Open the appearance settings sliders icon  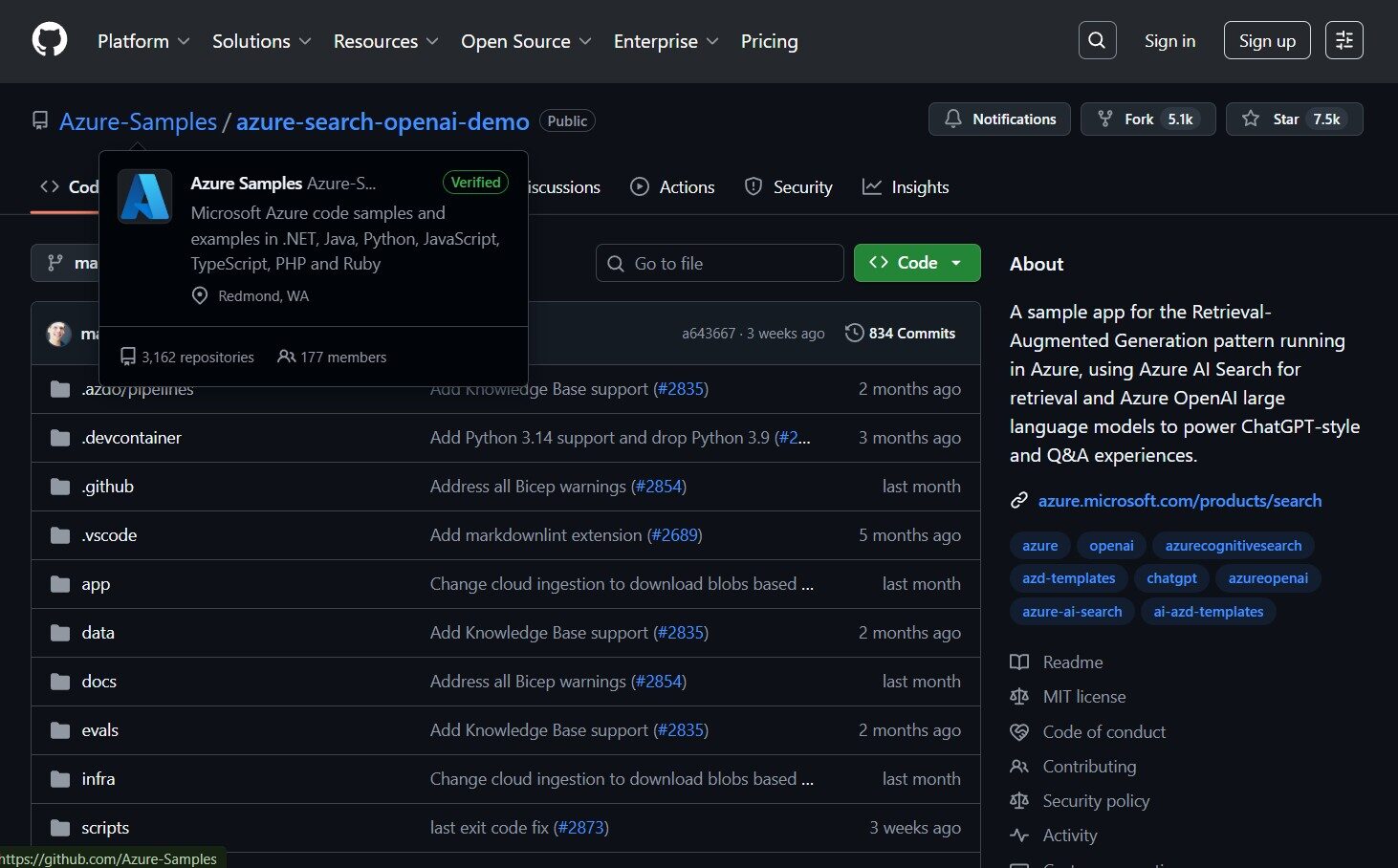tap(1343, 41)
